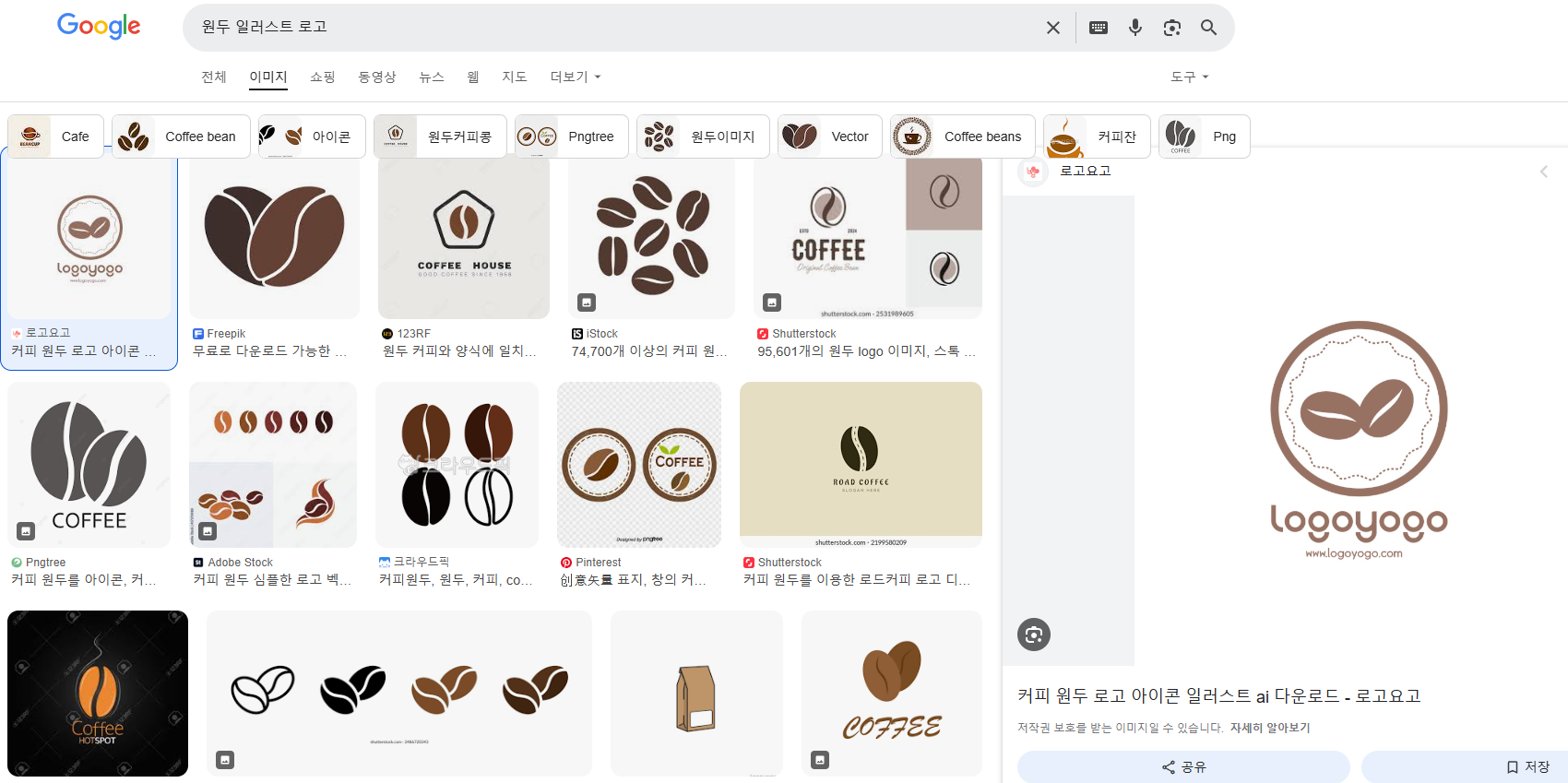Open the 자세히 알아보기 copyright link
The width and height of the screenshot is (1568, 783).
click(x=1270, y=728)
